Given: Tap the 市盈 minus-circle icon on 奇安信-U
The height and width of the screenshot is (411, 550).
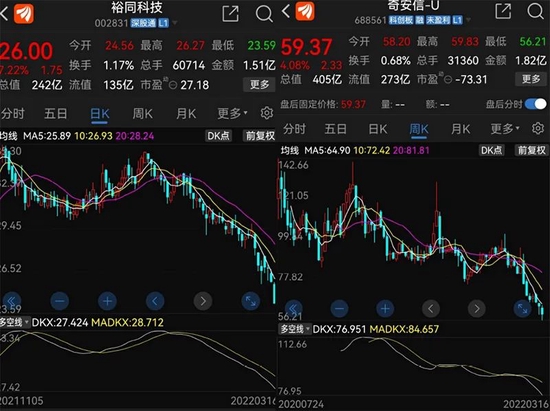Looking at the screenshot, I should click(448, 80).
